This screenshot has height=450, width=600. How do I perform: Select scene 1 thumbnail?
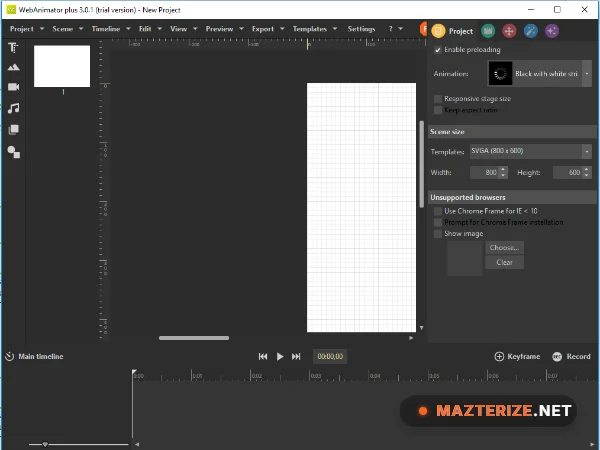[62, 66]
